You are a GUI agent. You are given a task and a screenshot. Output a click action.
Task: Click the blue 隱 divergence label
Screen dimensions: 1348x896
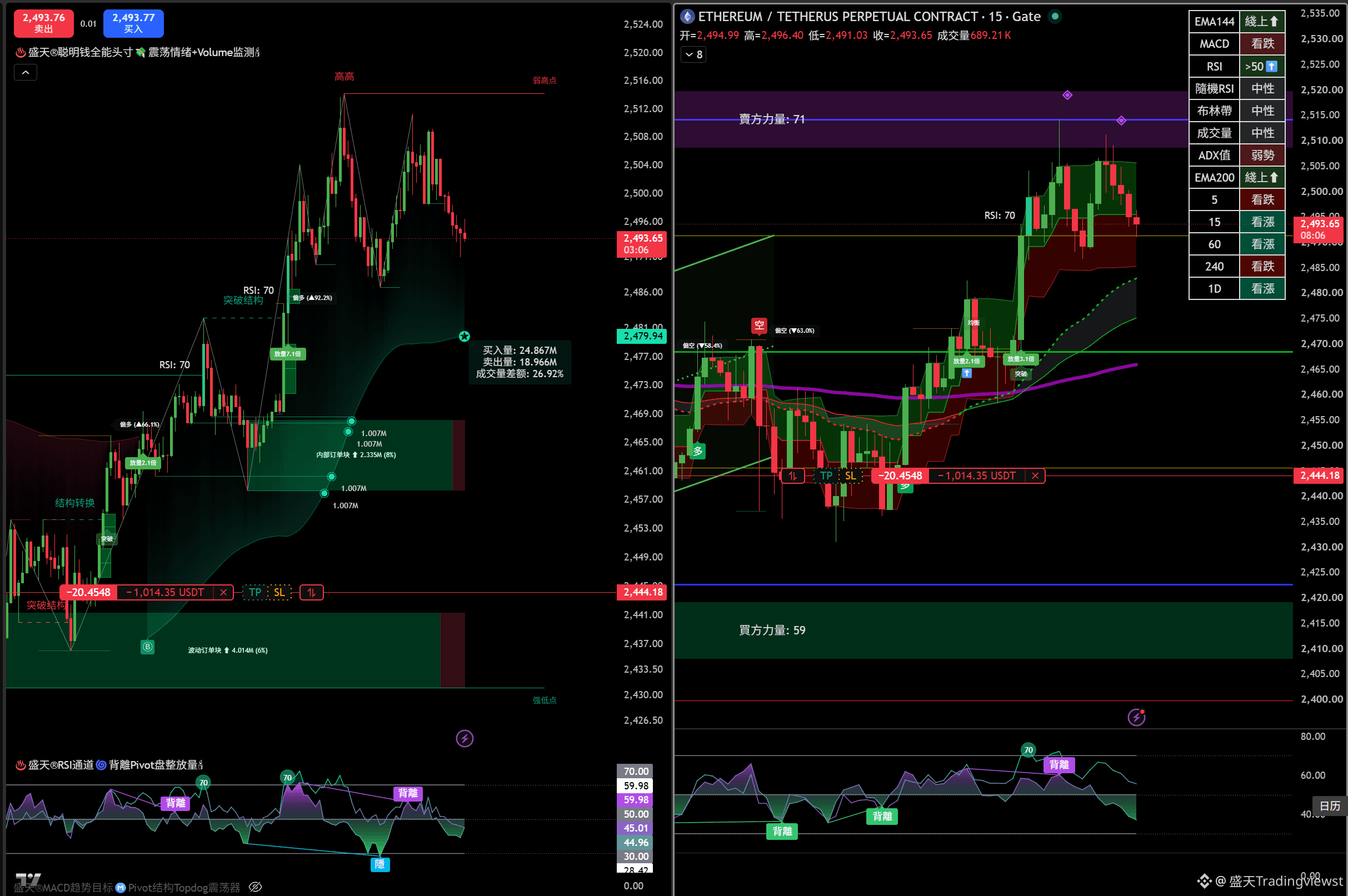[380, 864]
